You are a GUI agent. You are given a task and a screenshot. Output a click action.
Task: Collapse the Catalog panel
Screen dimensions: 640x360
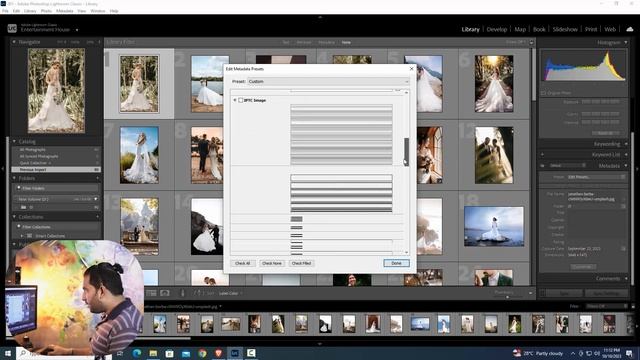[x=14, y=141]
